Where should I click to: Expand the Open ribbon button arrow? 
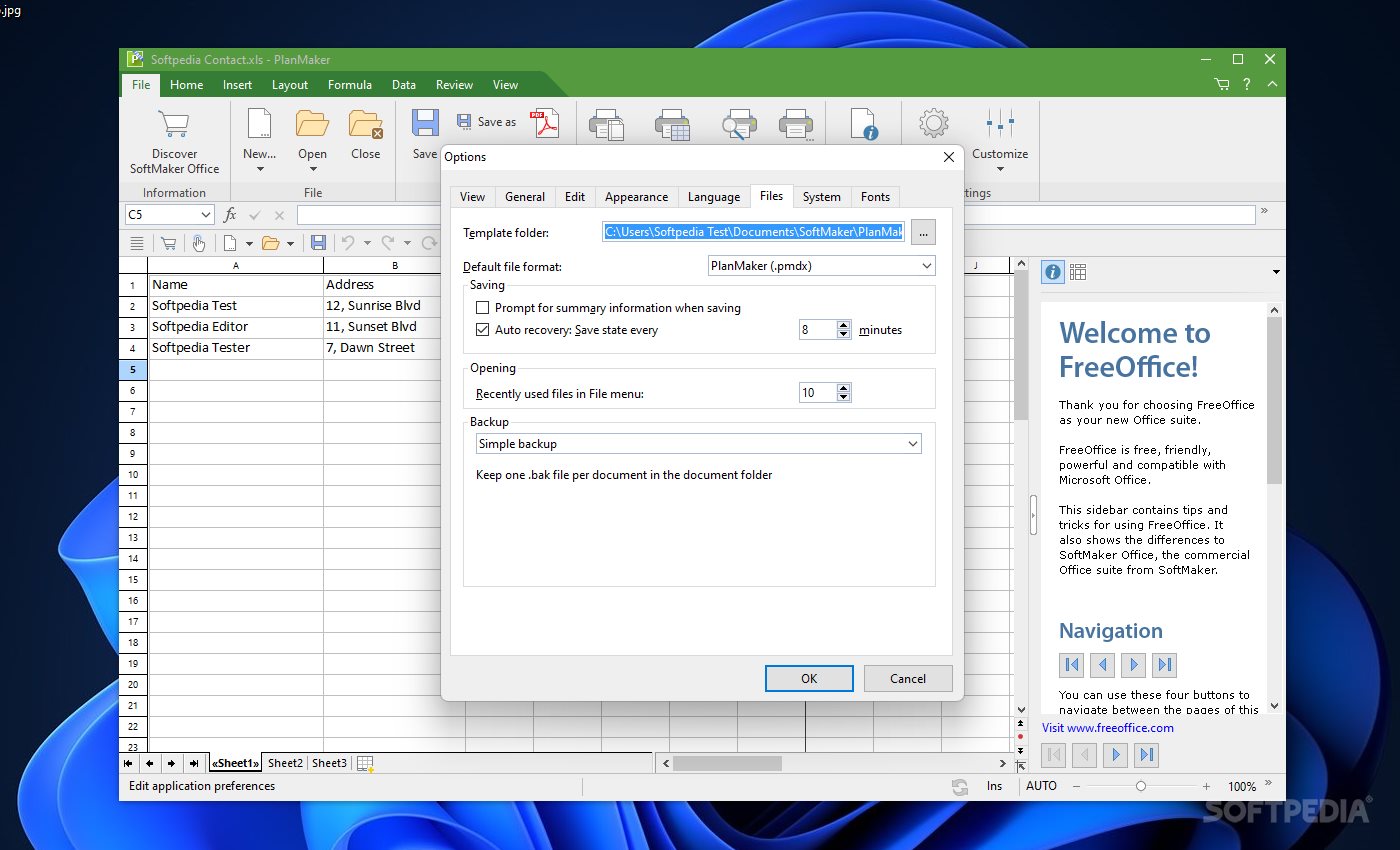(312, 169)
